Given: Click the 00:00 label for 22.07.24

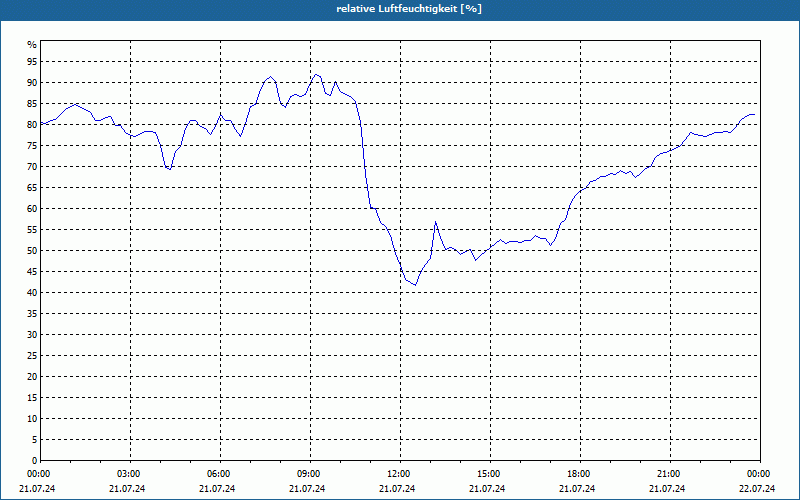Looking at the screenshot, I should [760, 474].
